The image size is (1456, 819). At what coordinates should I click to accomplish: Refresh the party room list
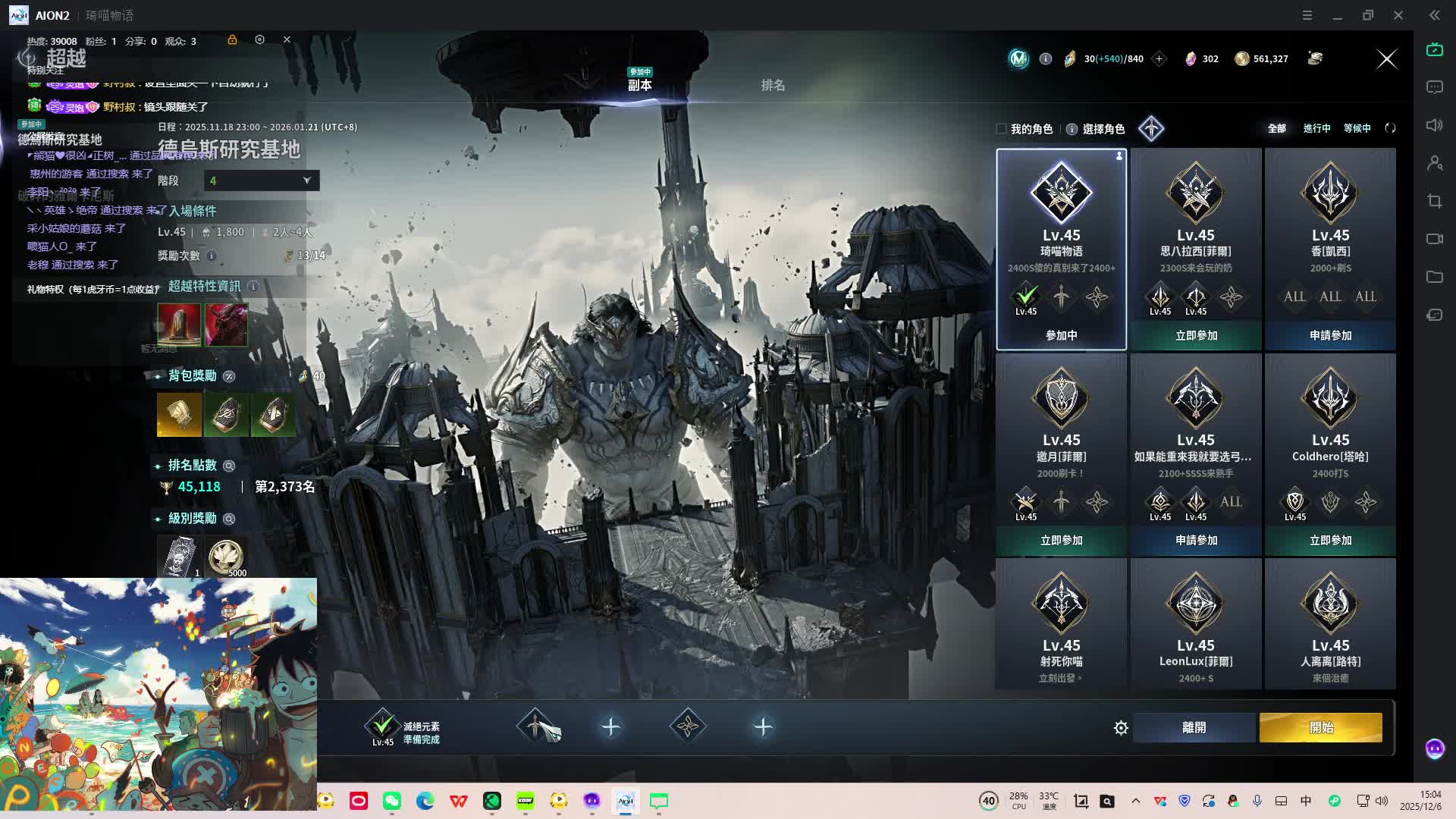[x=1390, y=128]
